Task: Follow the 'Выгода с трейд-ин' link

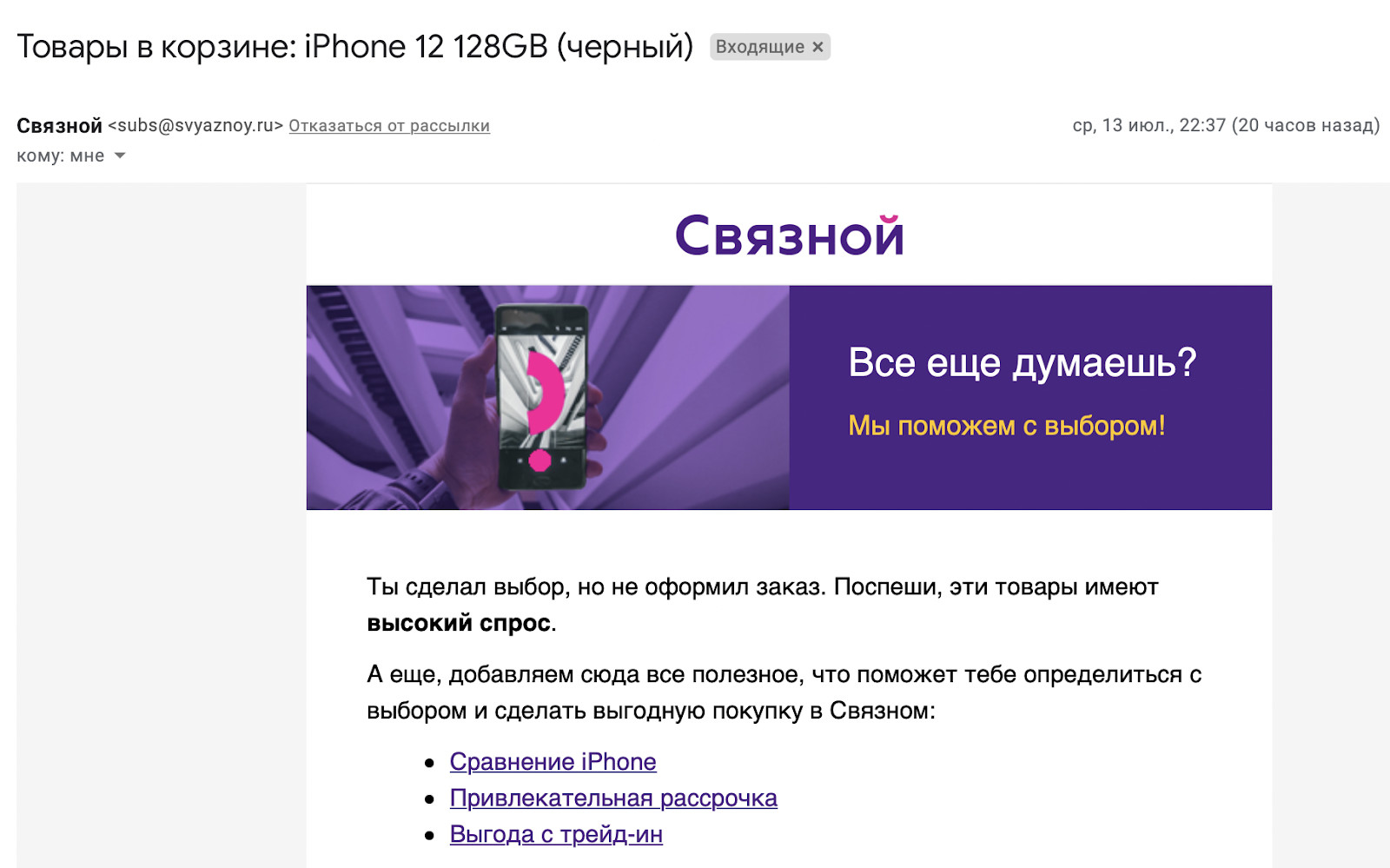Action: pos(556,835)
